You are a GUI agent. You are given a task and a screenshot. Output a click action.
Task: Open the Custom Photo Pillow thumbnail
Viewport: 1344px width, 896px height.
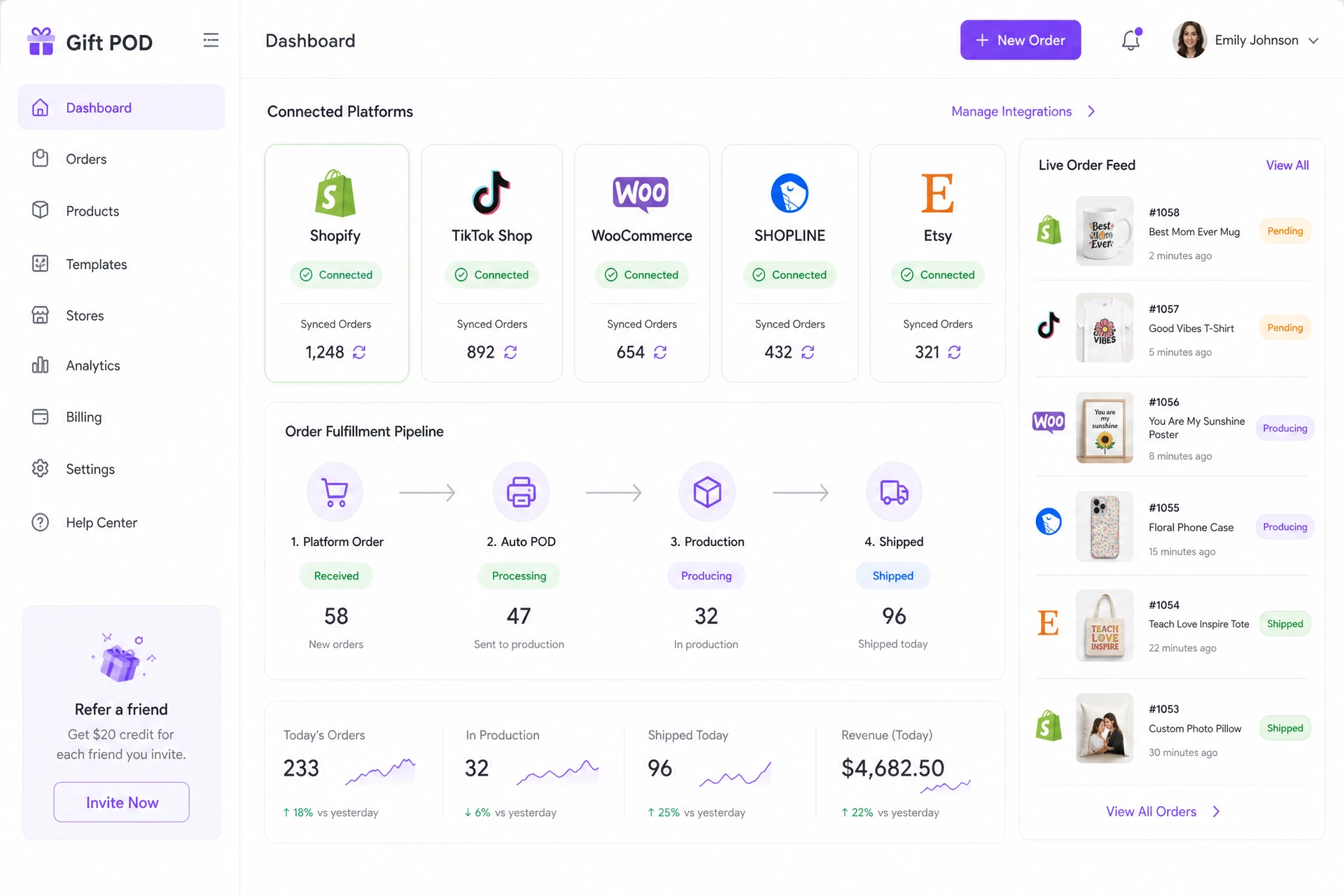pyautogui.click(x=1104, y=728)
